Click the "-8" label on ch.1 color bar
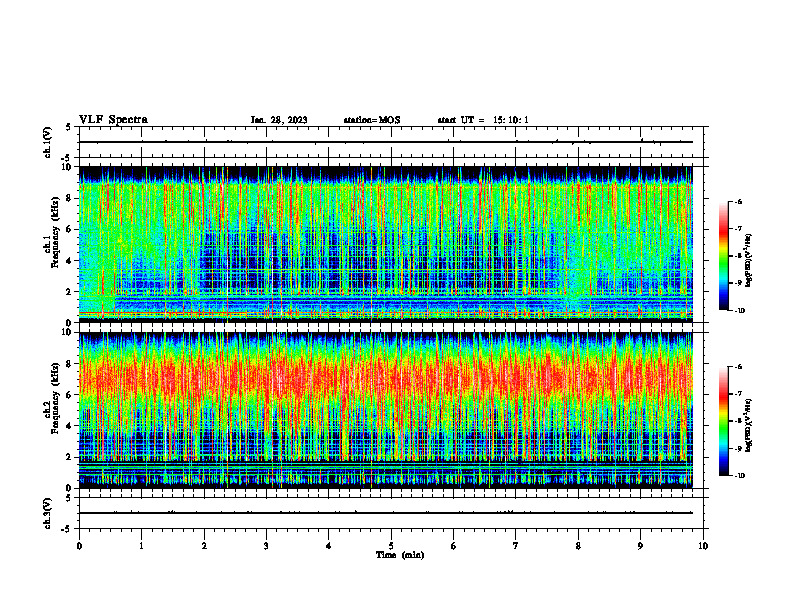This screenshot has height=612, width=792. [x=738, y=256]
